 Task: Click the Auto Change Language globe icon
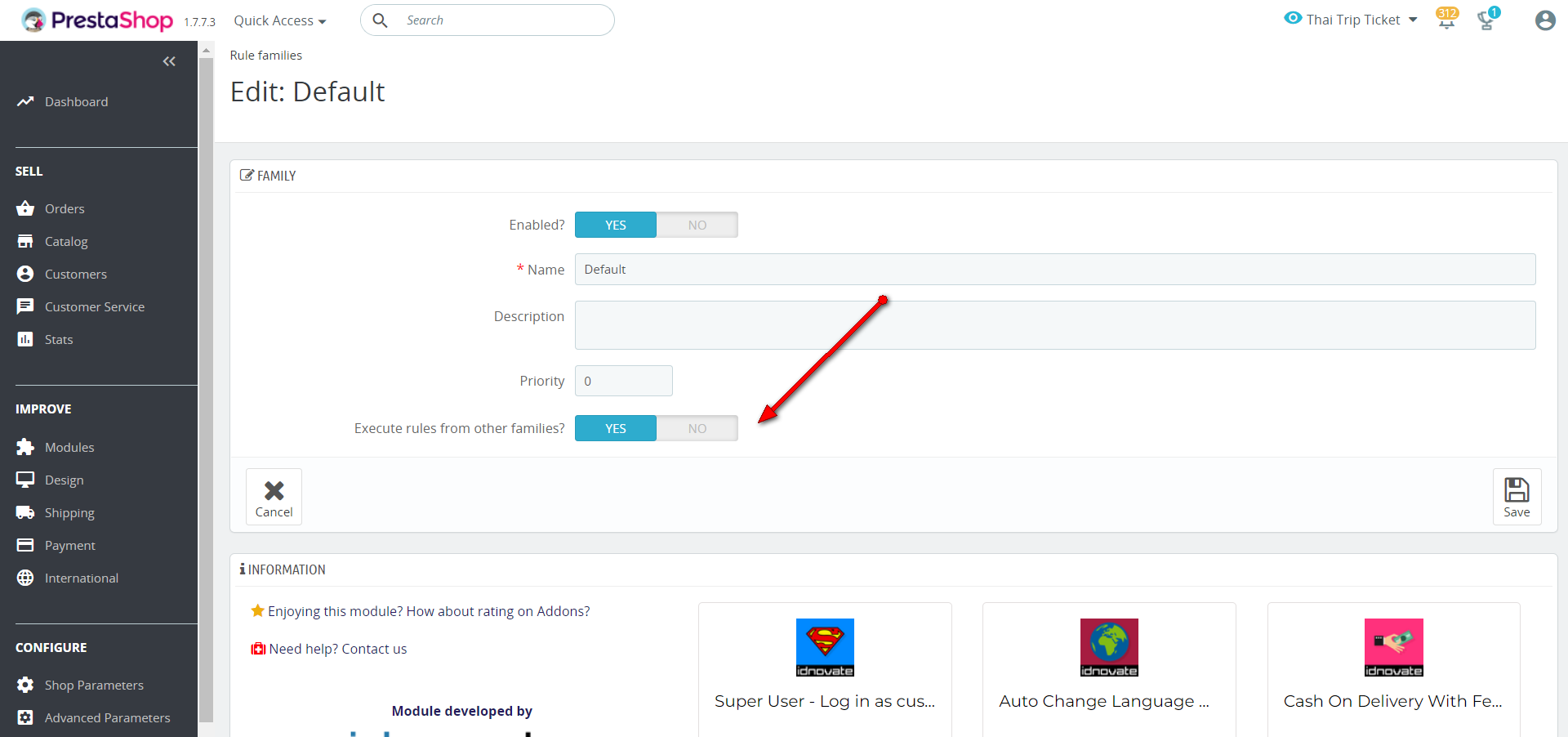[x=1109, y=647]
